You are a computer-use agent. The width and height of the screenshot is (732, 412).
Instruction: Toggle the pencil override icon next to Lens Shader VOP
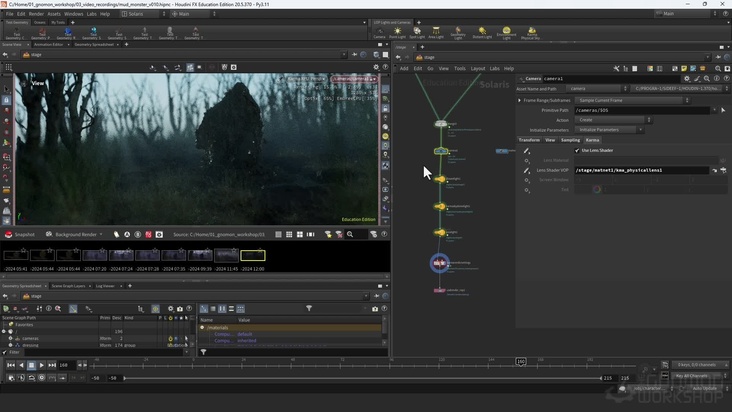(x=527, y=170)
